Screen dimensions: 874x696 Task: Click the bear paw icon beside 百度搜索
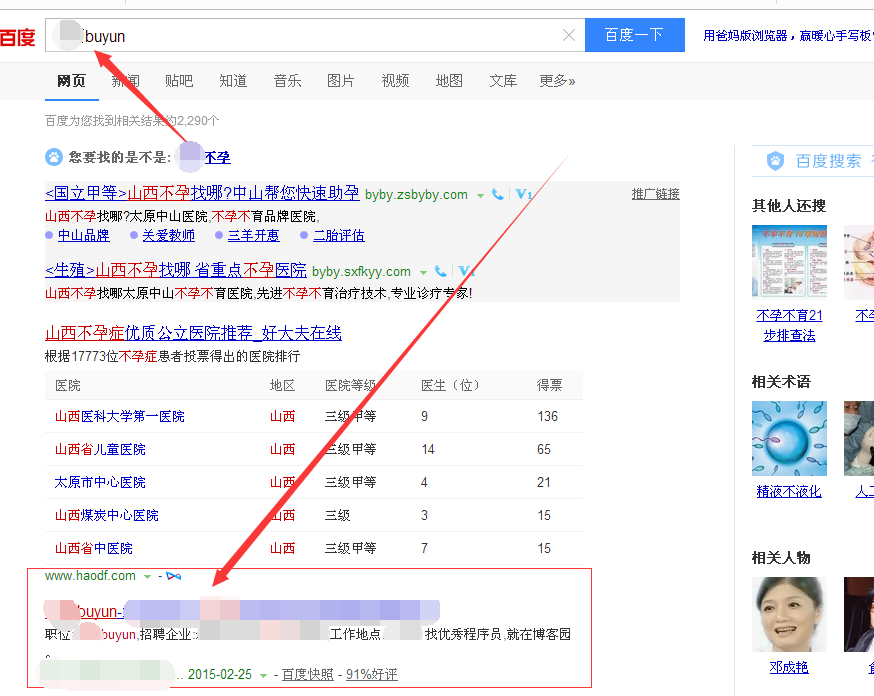[775, 161]
